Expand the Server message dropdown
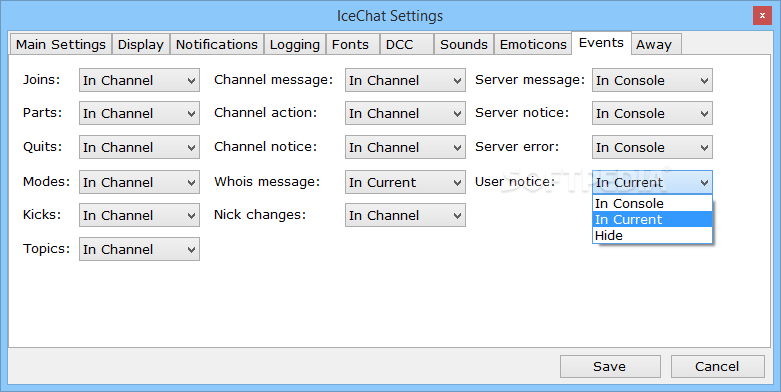The image size is (781, 392). (652, 80)
